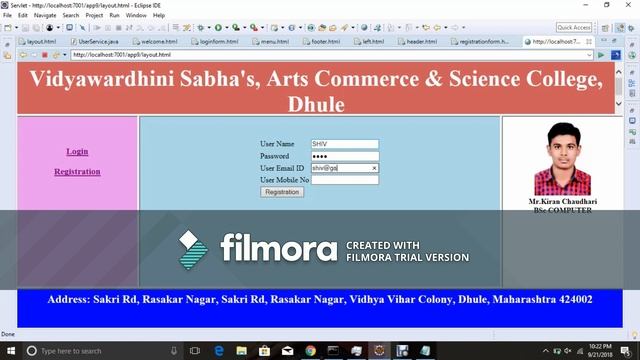This screenshot has width=640, height=360.
Task: Click the page scrollbar down arrow
Action: click(x=619, y=103)
